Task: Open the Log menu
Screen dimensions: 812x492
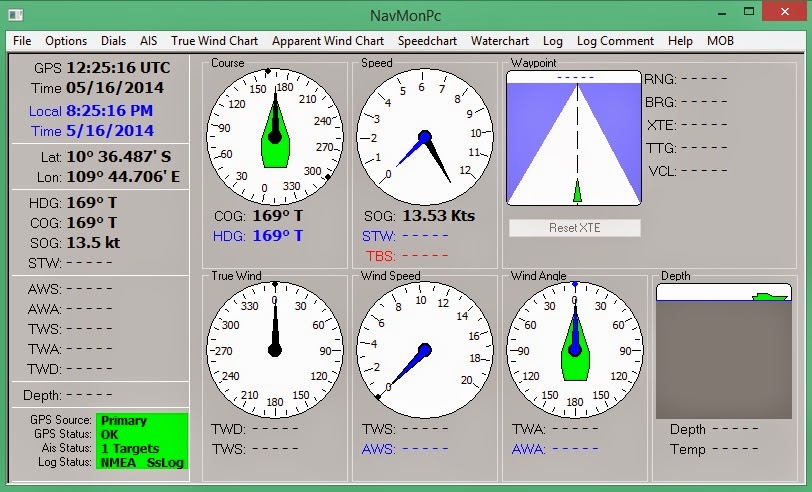Action: [553, 41]
